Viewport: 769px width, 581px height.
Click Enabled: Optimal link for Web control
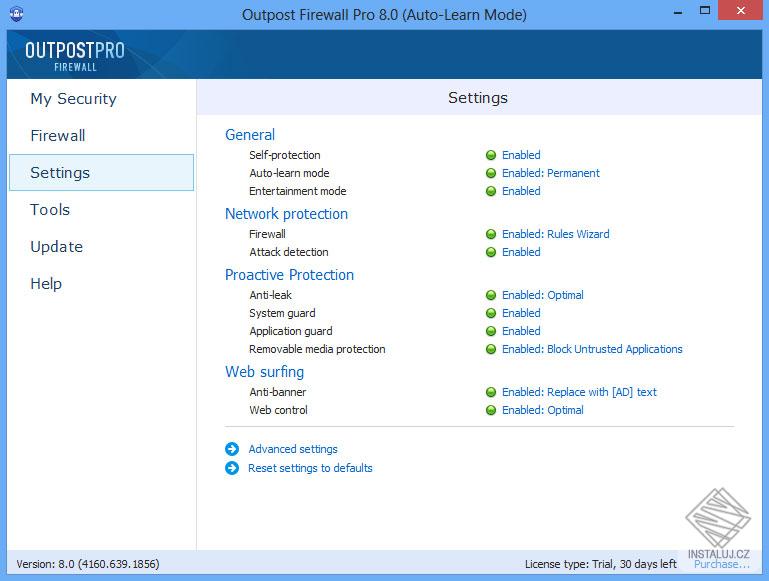[x=542, y=410]
